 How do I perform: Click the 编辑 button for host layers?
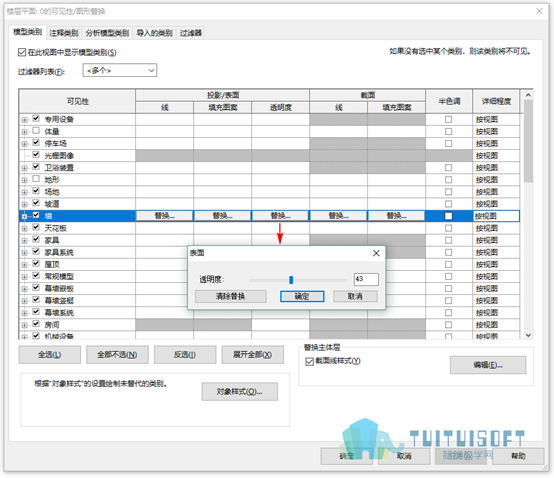[488, 365]
